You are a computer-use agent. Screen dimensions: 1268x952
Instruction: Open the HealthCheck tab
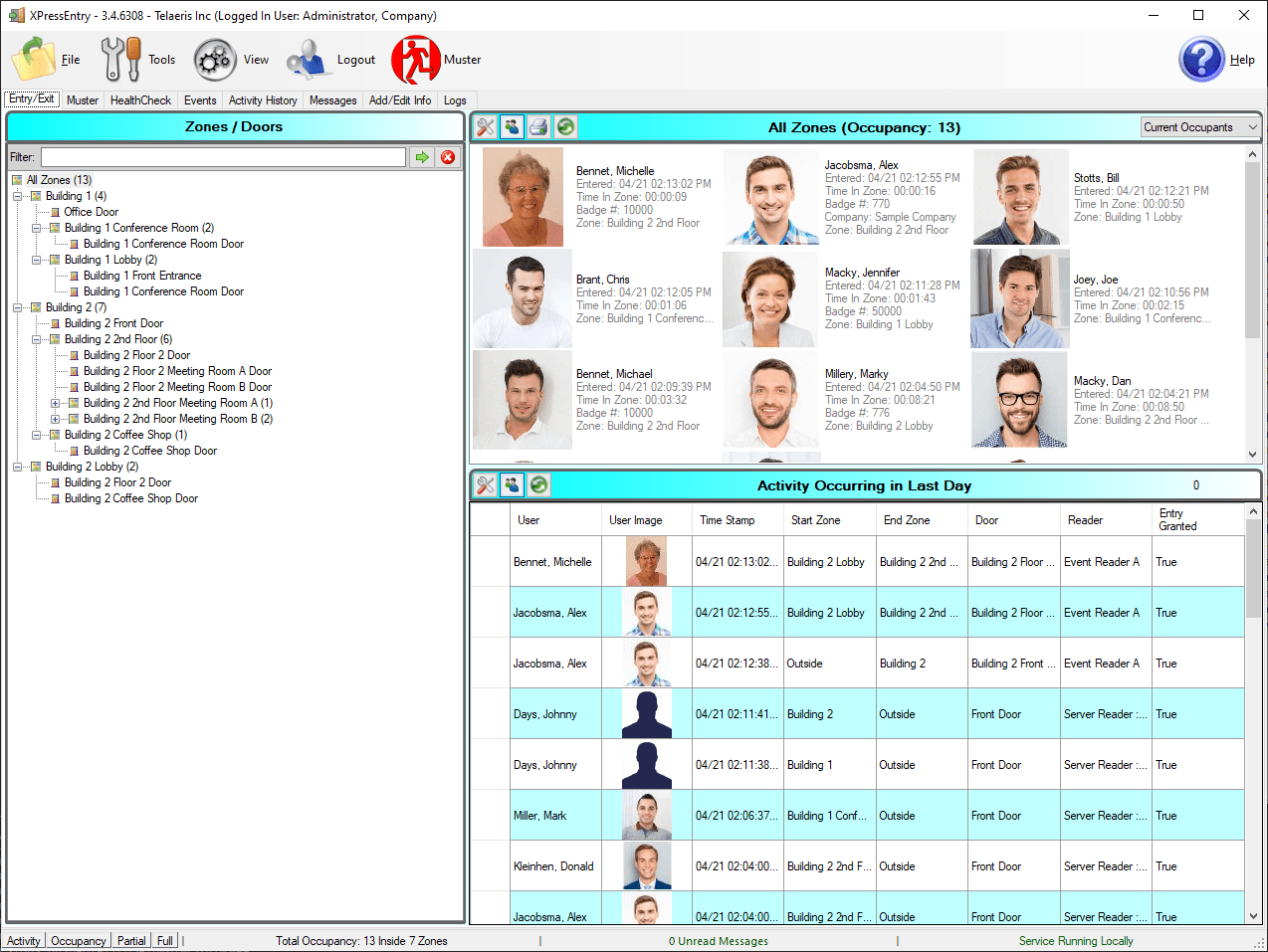(x=140, y=100)
